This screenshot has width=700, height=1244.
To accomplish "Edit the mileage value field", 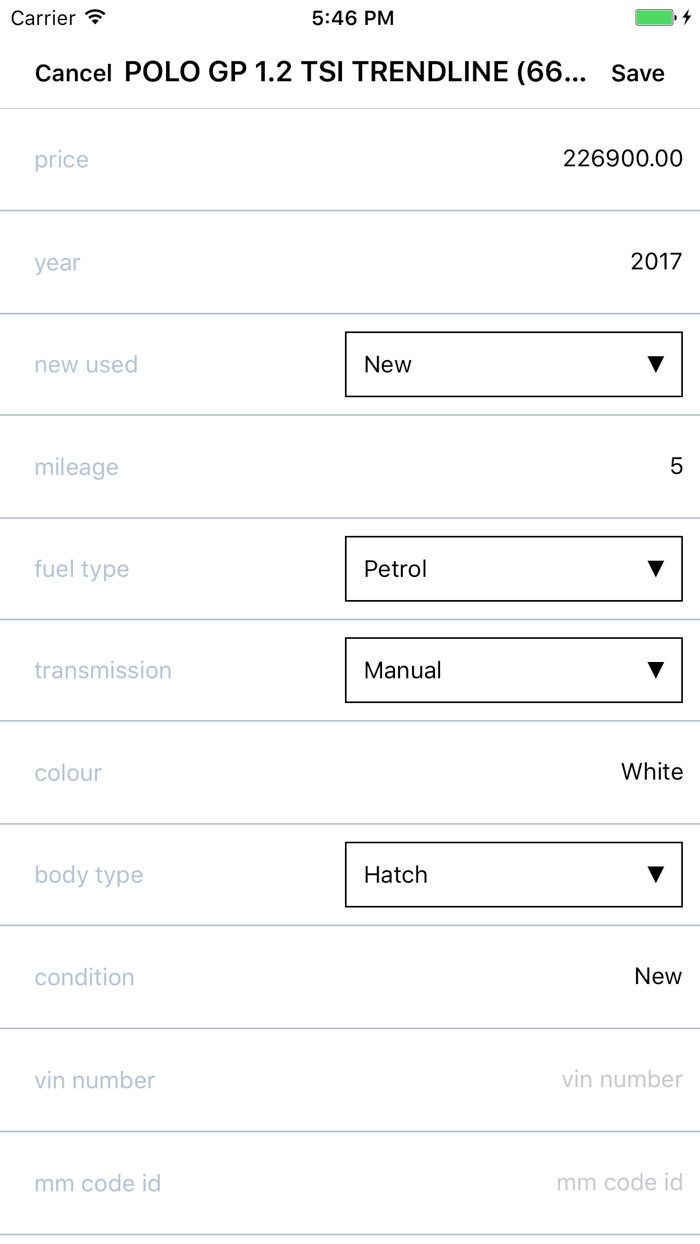I will point(676,467).
